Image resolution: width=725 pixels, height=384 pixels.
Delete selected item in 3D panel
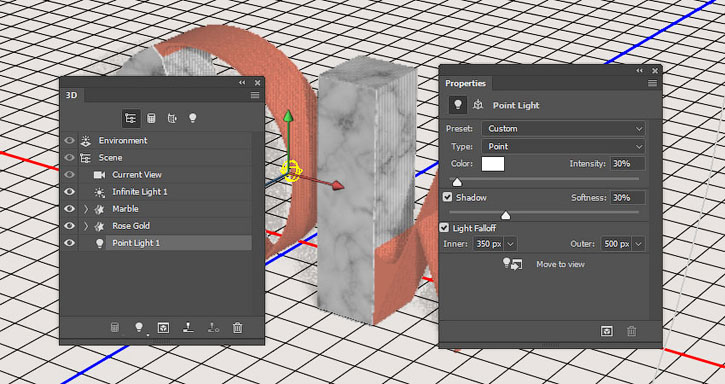coord(237,328)
